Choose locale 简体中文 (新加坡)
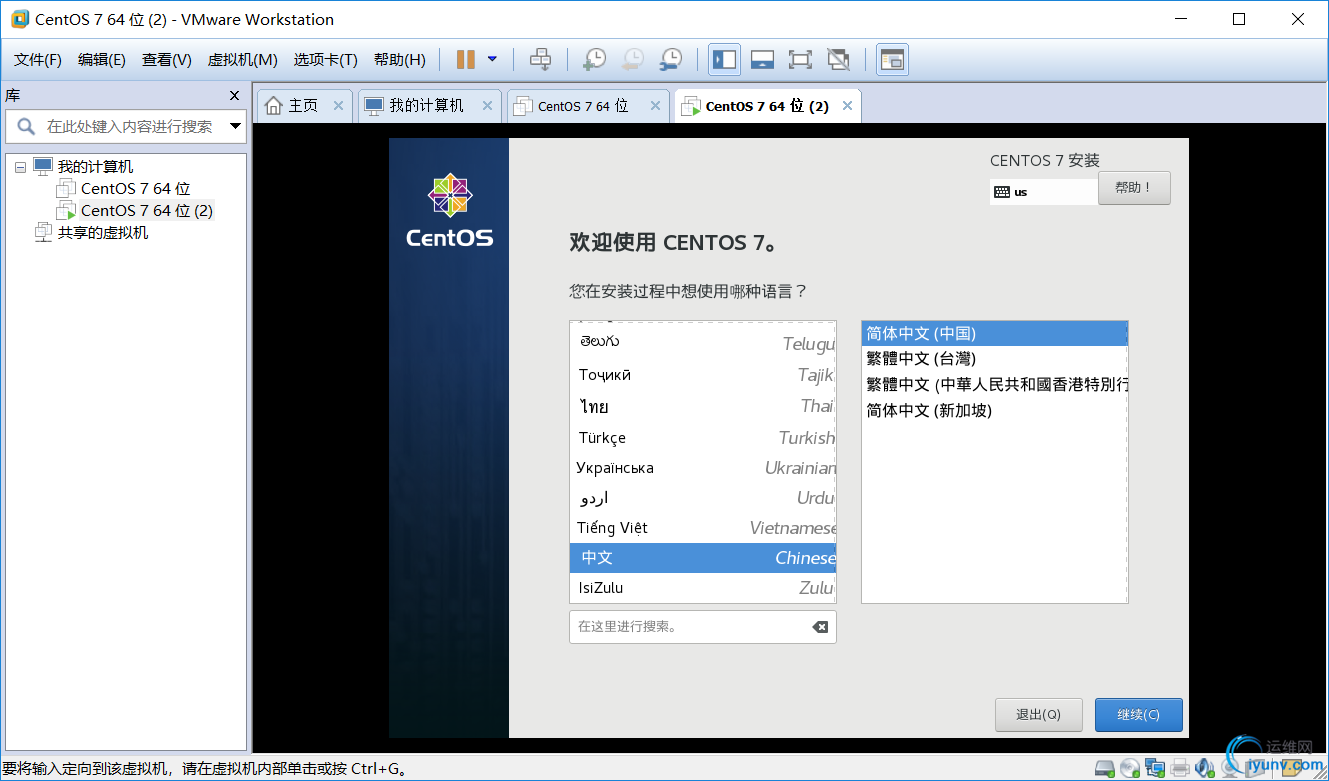Screen dimensions: 1329x781 point(994,411)
